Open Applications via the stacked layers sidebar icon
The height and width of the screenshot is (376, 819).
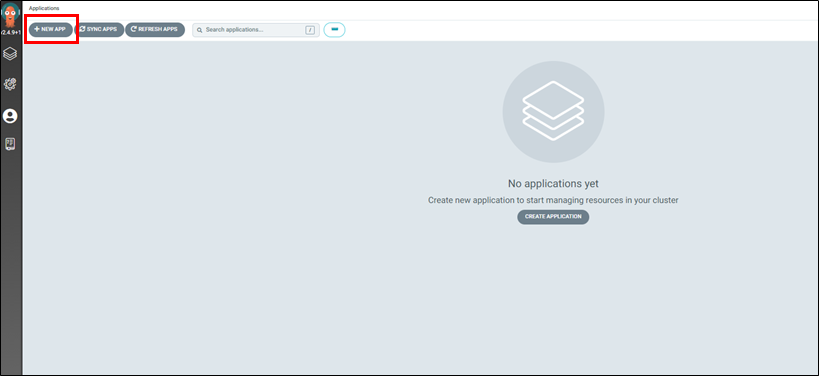click(x=10, y=53)
